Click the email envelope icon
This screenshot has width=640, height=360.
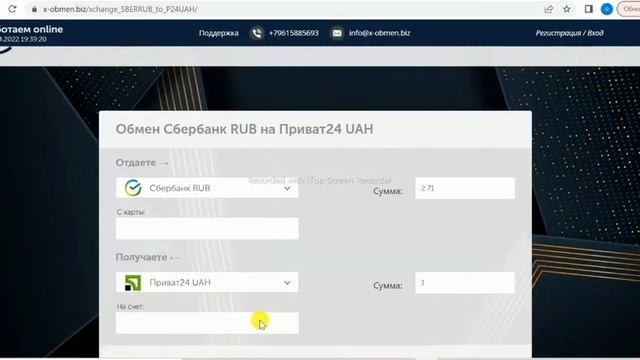click(337, 33)
